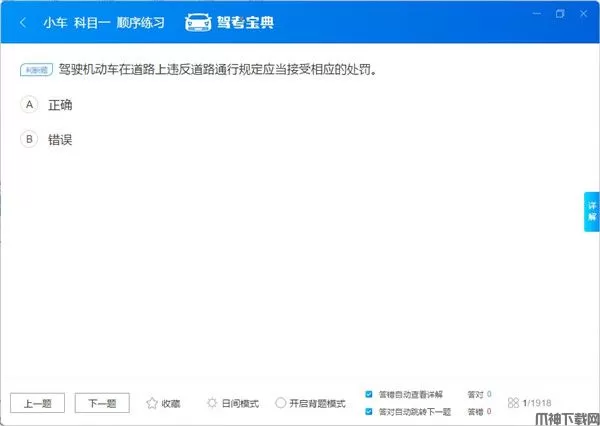Click the 判断题 question type tag
Image resolution: width=600 pixels, height=426 pixels.
point(36,70)
